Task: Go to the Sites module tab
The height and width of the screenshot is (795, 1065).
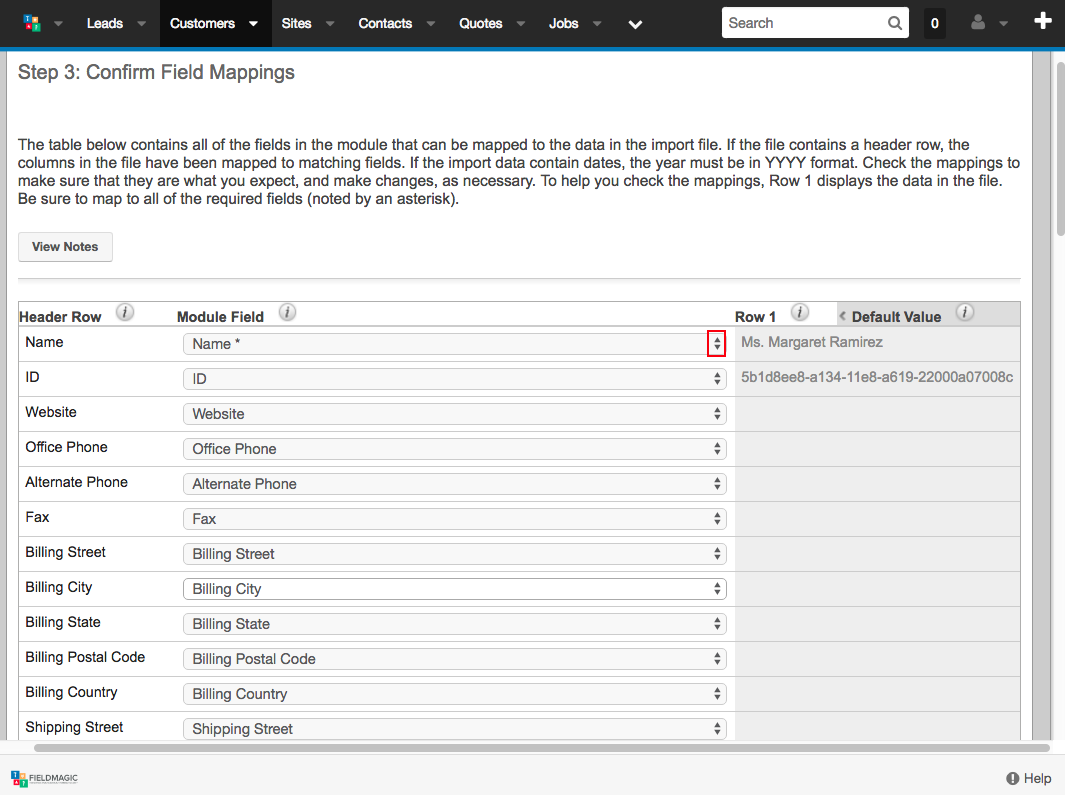Action: 296,23
